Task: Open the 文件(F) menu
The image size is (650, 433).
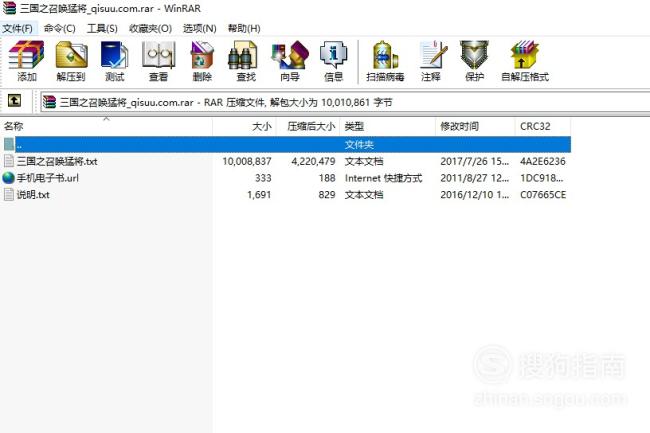Action: coord(18,28)
